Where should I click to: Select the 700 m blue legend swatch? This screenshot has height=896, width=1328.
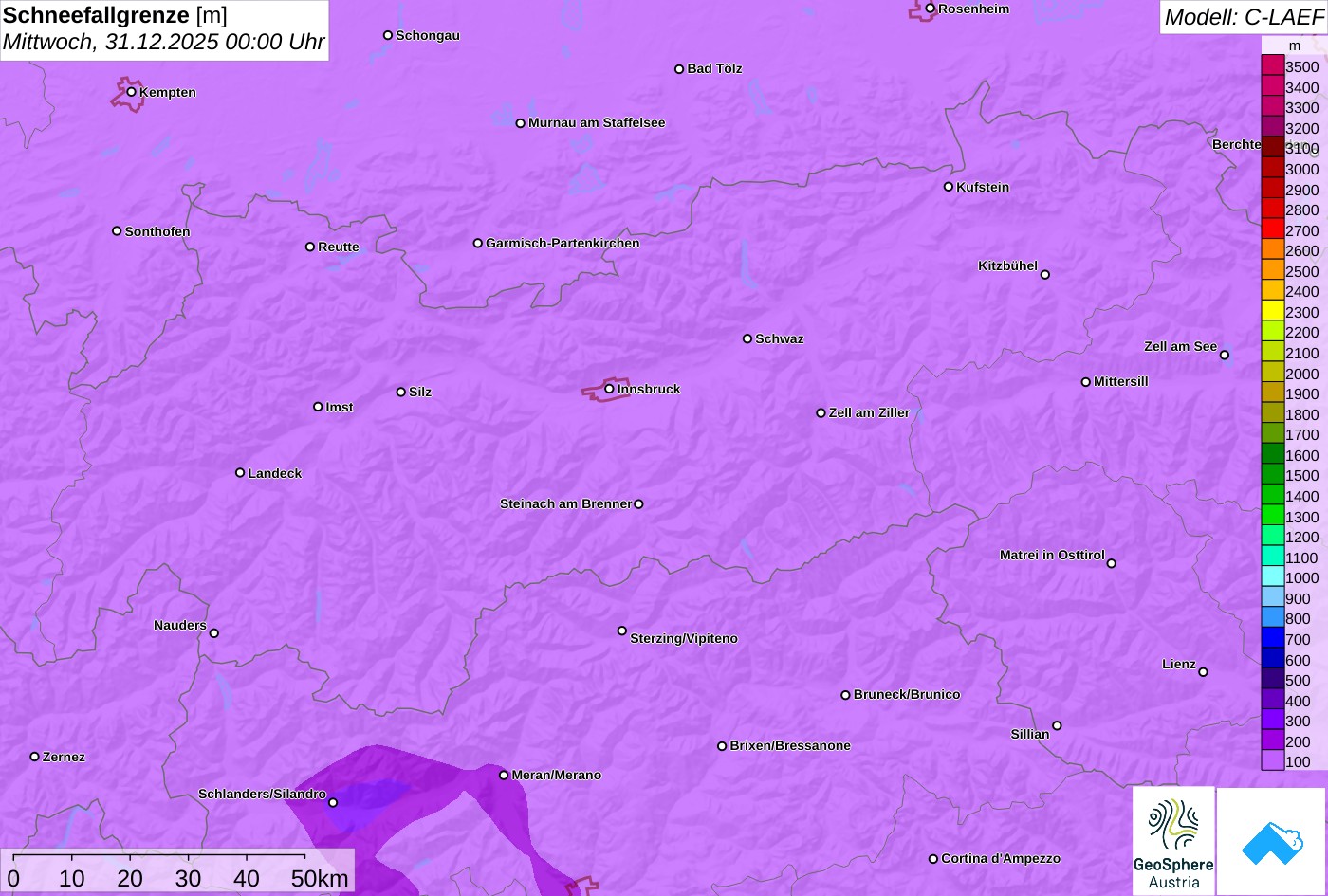click(1273, 638)
